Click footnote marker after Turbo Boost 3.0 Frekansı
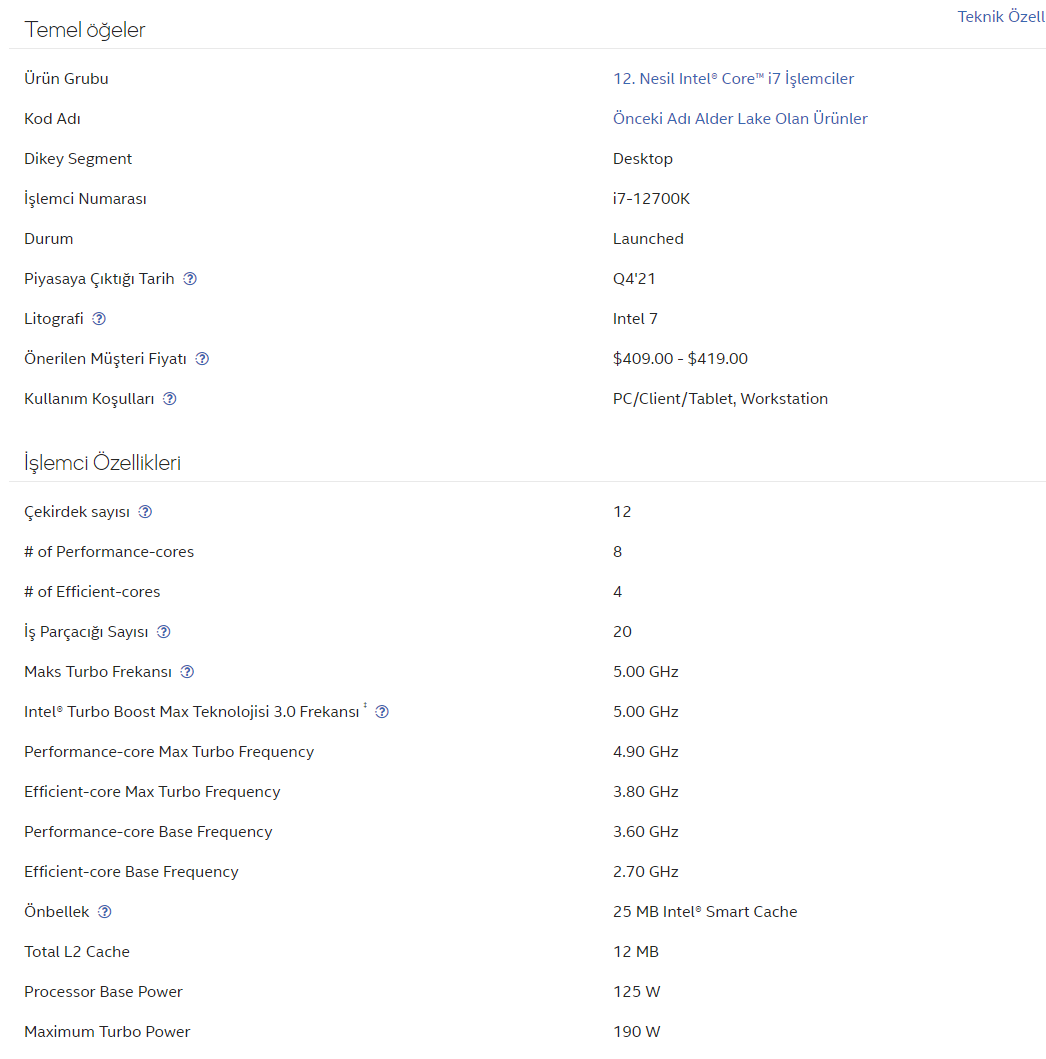The height and width of the screenshot is (1059, 1046). coord(365,707)
